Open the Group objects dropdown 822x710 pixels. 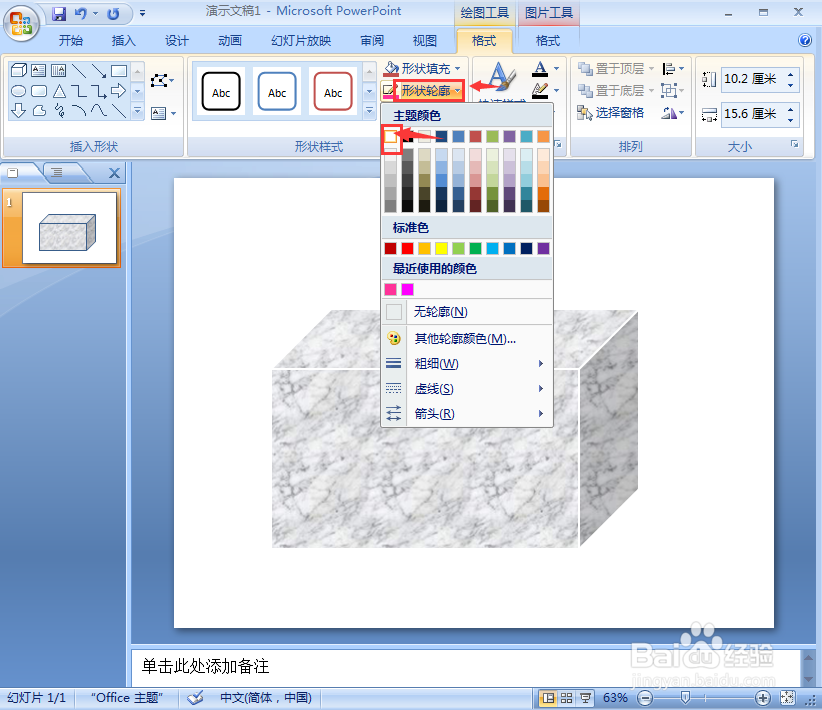(x=673, y=91)
